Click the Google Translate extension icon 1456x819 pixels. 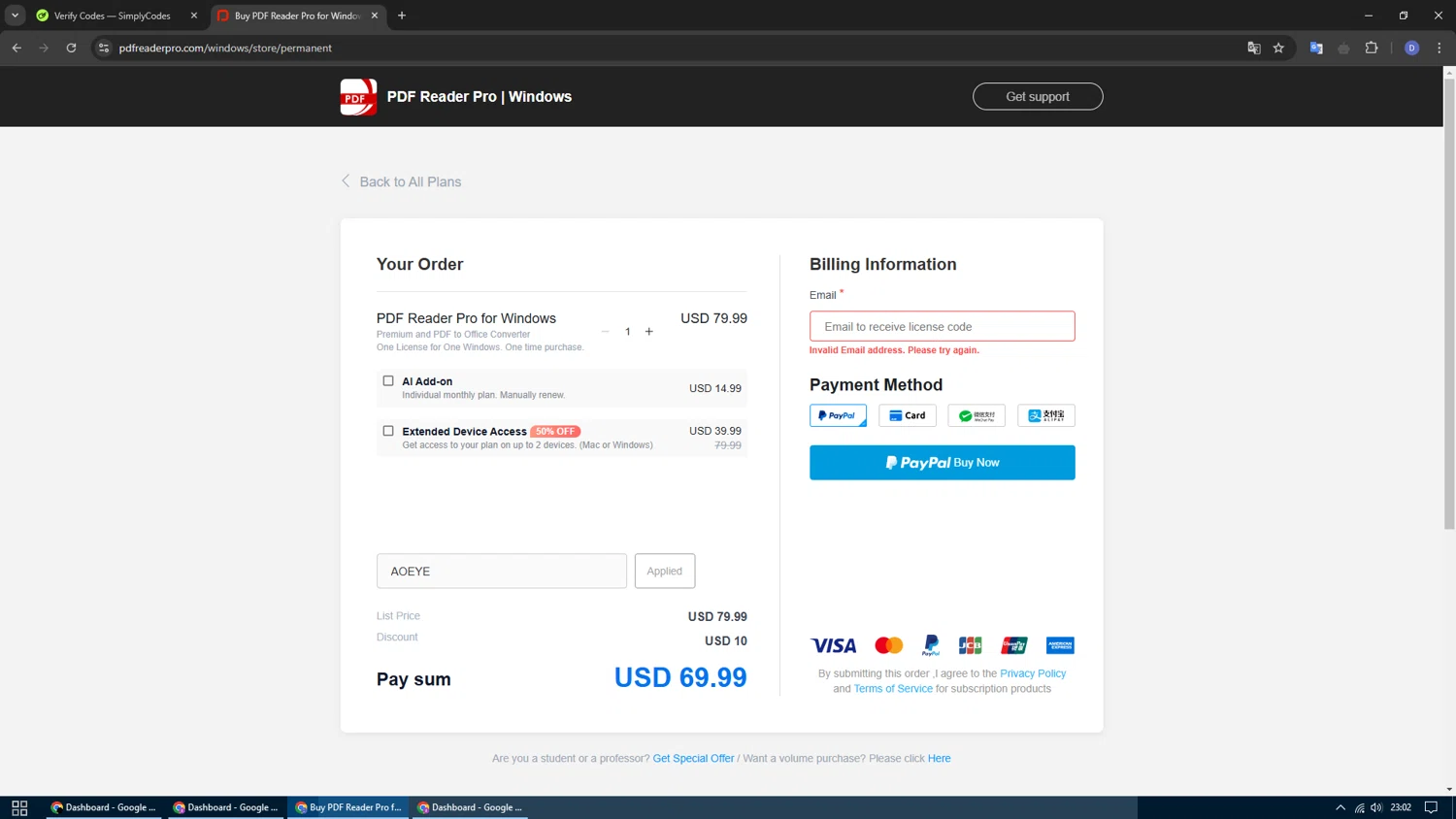[x=1316, y=48]
